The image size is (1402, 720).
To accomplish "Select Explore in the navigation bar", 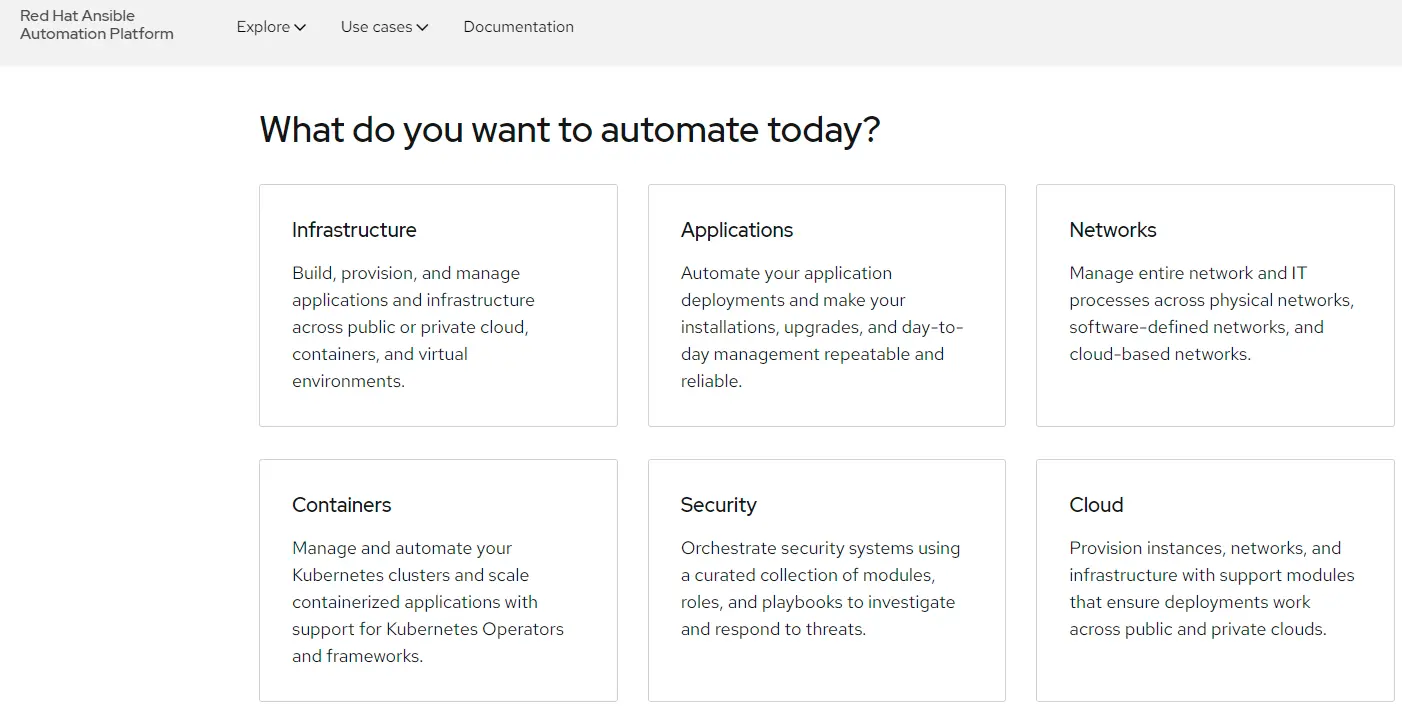I will (263, 27).
